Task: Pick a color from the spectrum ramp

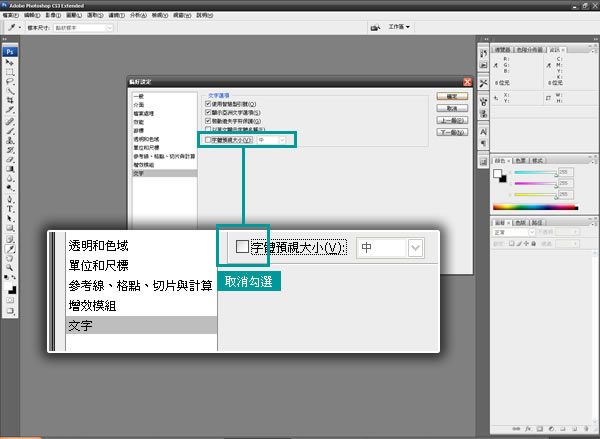Action: pyautogui.click(x=535, y=207)
